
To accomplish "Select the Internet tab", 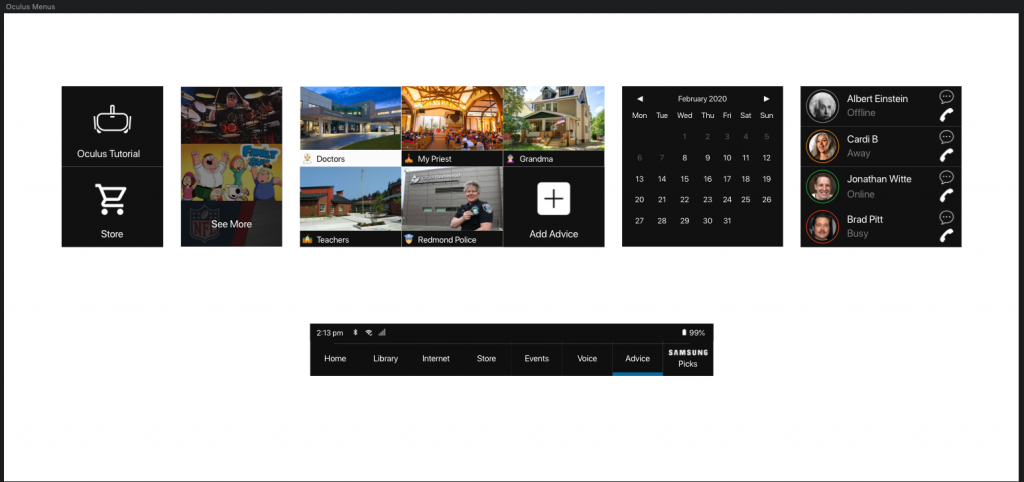I will coord(436,359).
